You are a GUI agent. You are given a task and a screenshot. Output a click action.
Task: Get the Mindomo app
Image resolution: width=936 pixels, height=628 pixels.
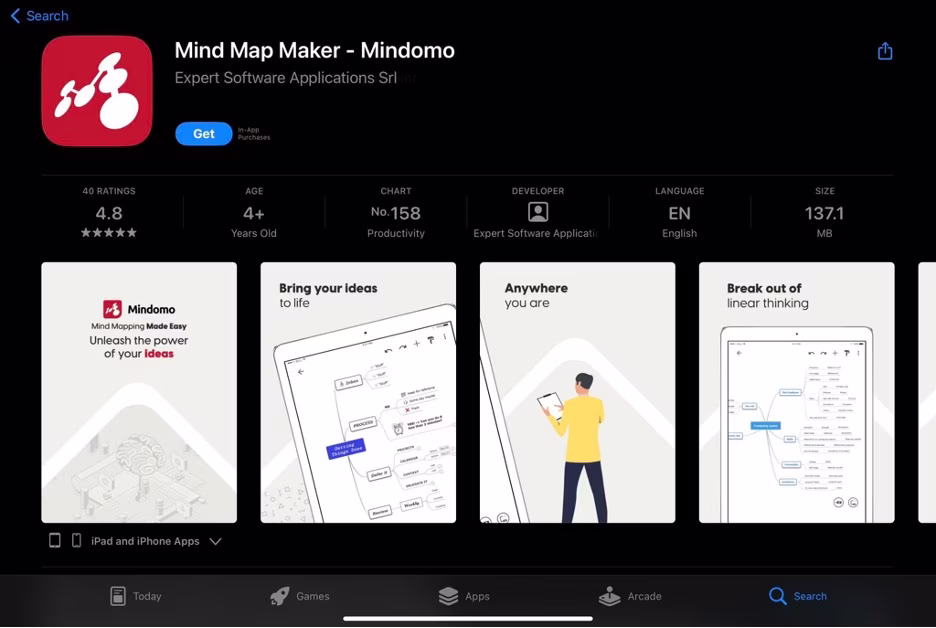(204, 134)
